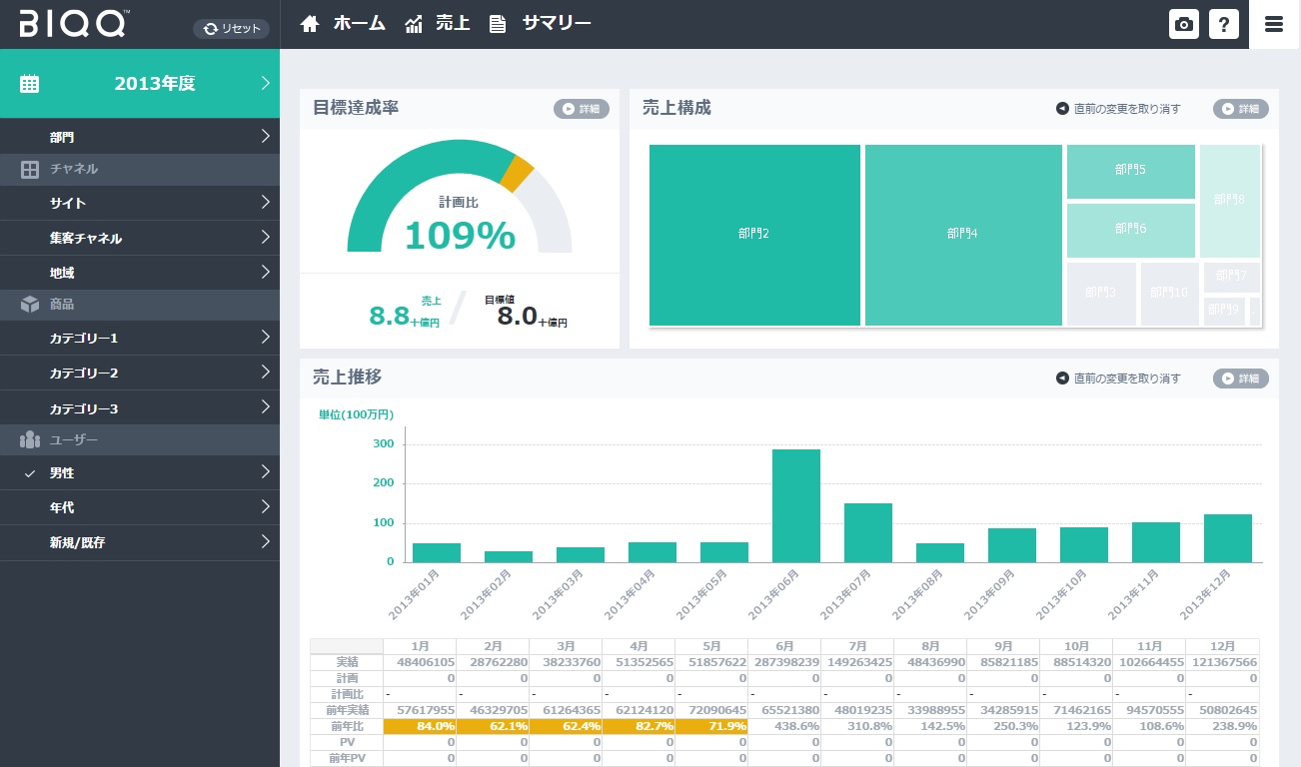Expand the 部門 filter
Viewport: 1301px width, 767px height.
[140, 136]
